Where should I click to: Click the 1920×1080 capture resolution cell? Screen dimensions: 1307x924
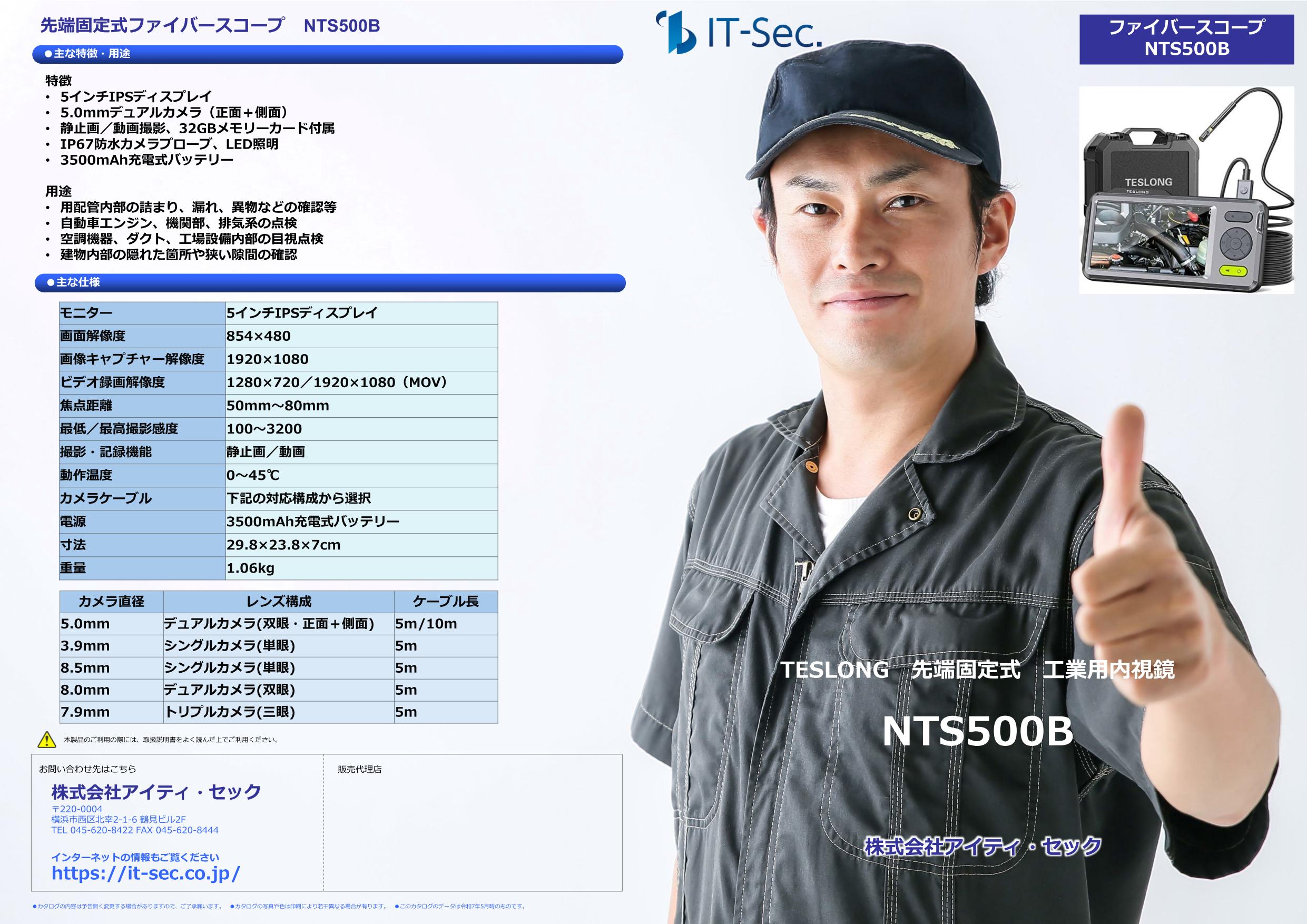[x=361, y=359]
